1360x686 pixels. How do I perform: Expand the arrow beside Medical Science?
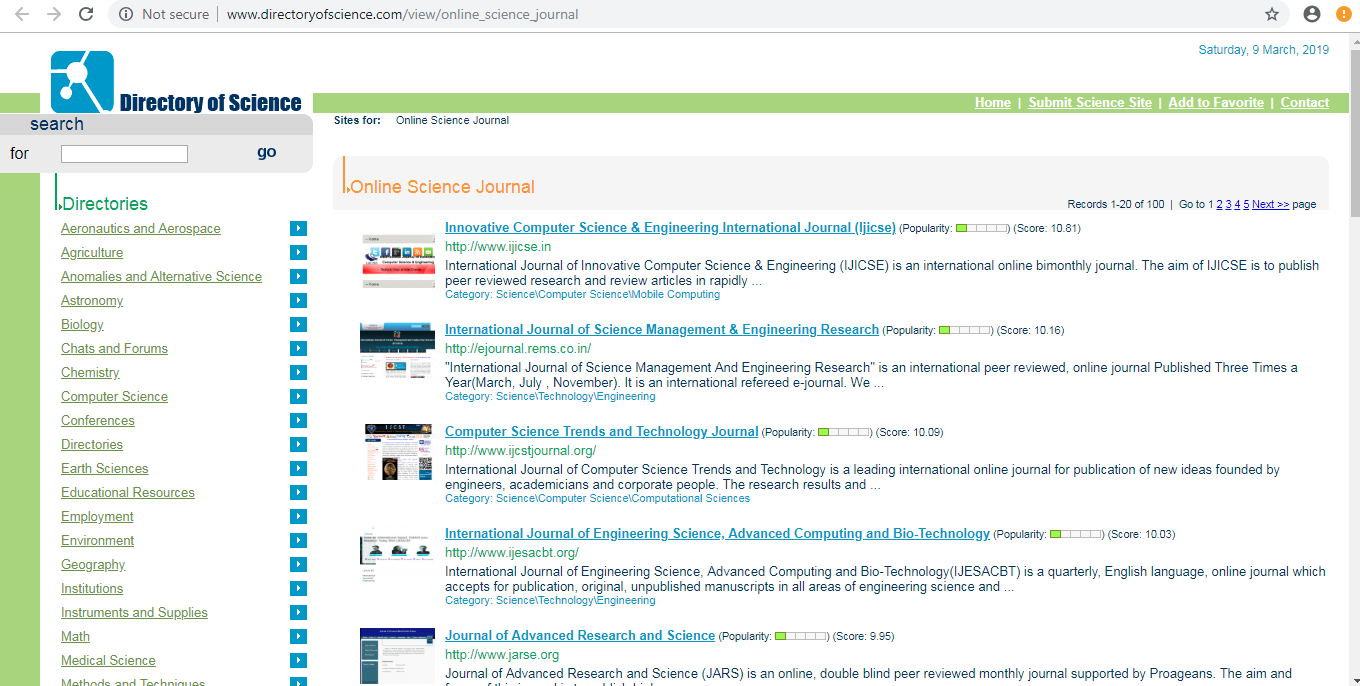298,661
